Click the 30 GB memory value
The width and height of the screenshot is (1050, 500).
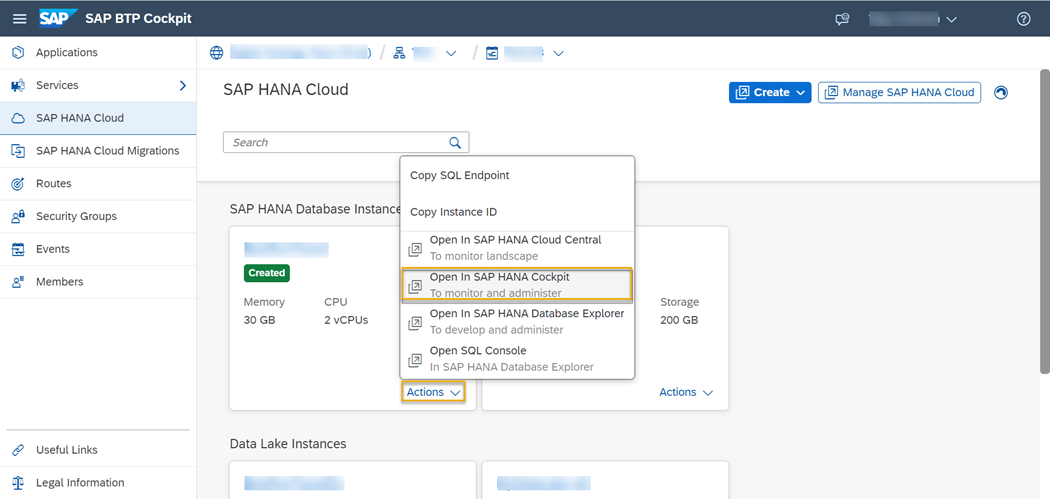click(x=260, y=320)
